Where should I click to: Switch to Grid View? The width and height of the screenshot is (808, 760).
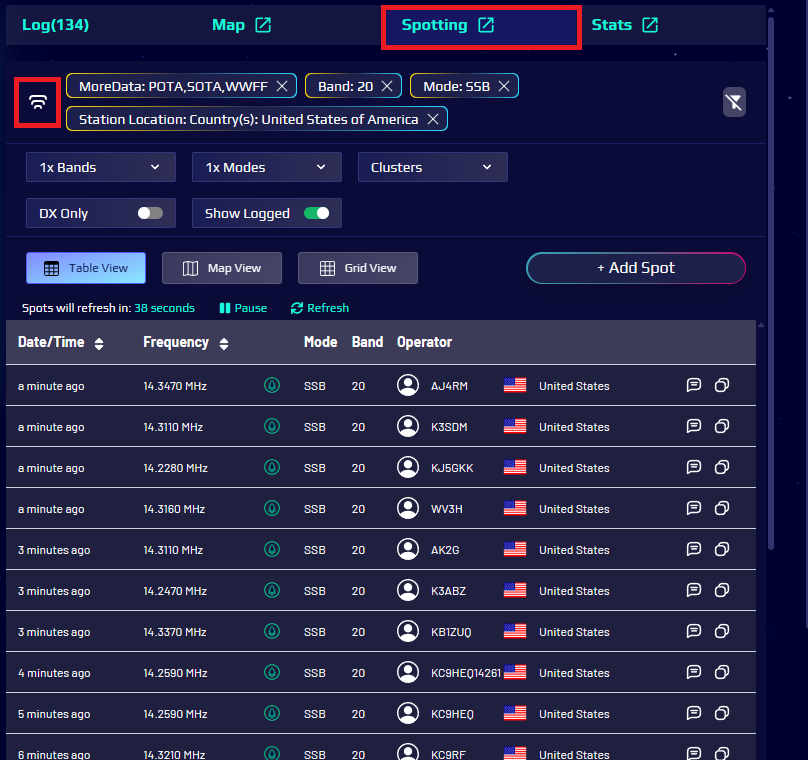point(358,268)
